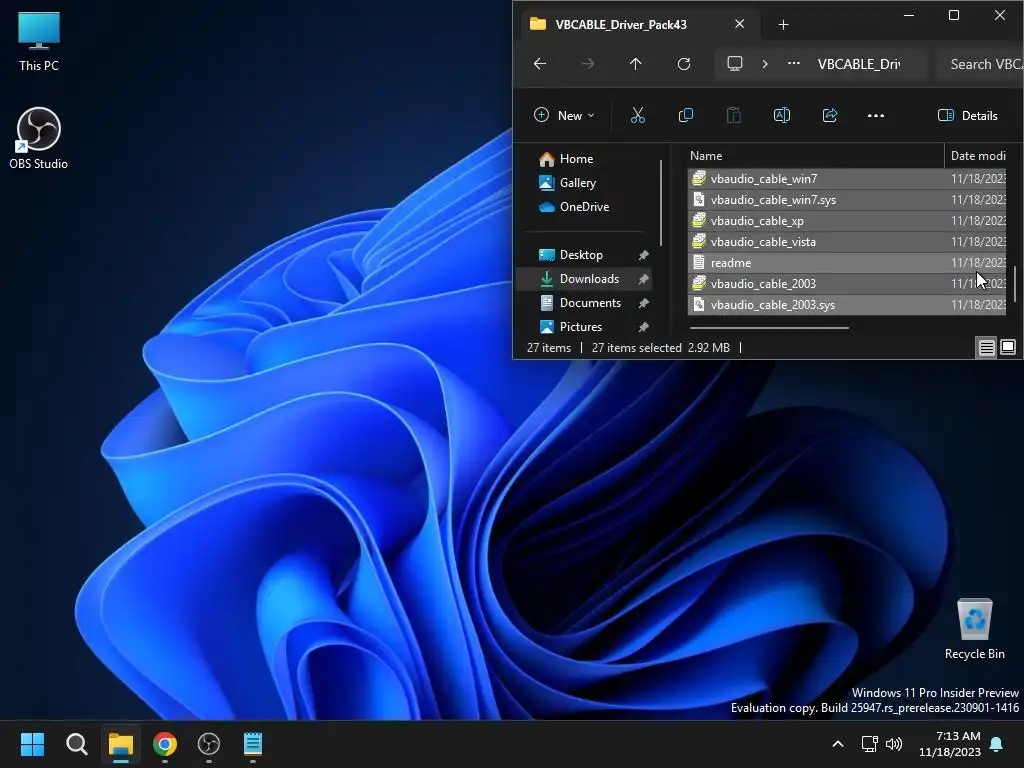Open the Windows Start button
1024x768 pixels.
pyautogui.click(x=32, y=744)
